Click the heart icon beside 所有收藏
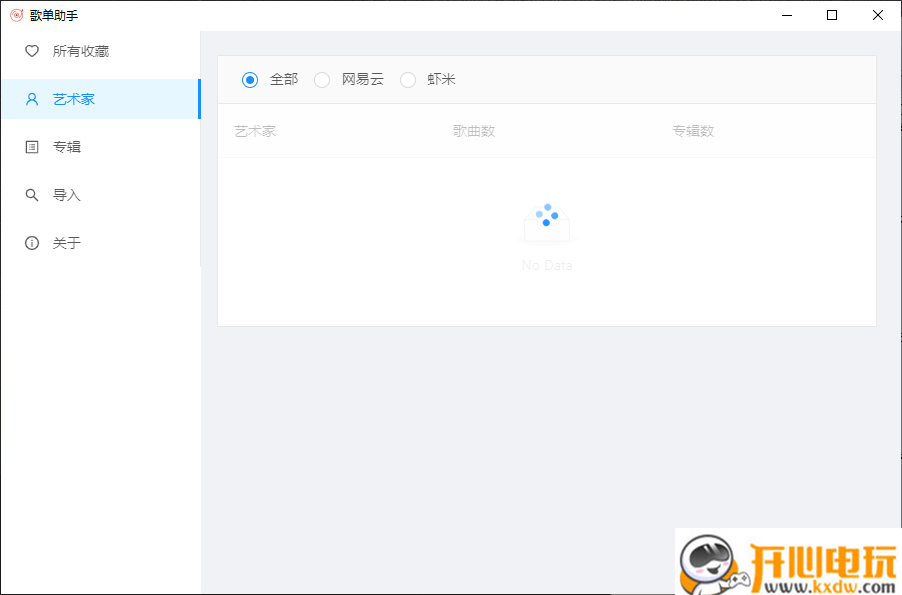This screenshot has width=902, height=595. 31,50
